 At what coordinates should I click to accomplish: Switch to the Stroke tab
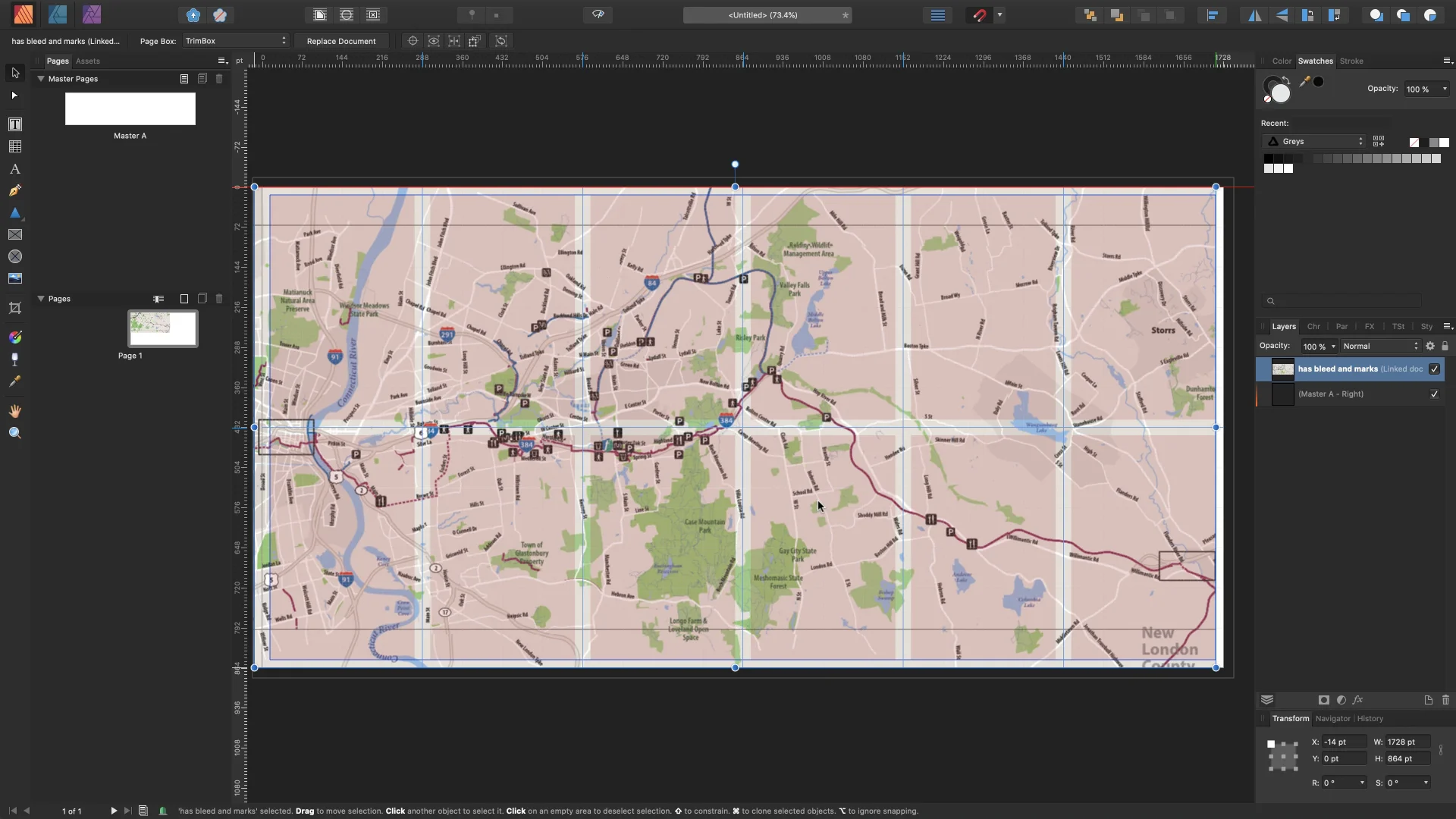coord(1351,61)
